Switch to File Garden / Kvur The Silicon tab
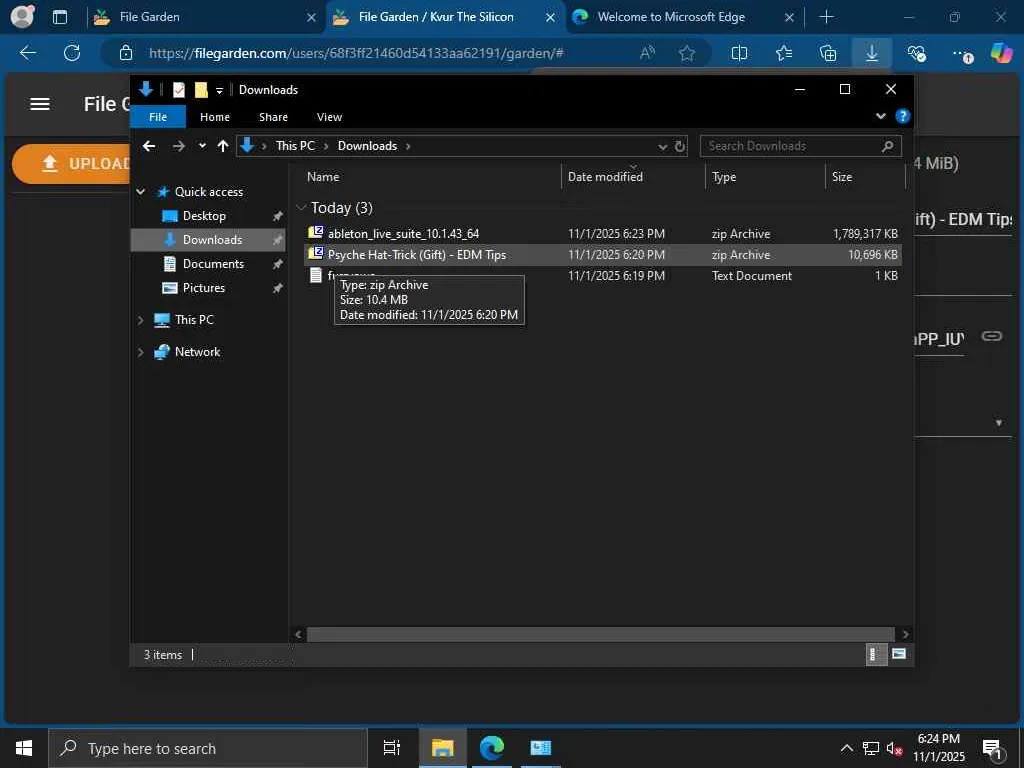Image resolution: width=1024 pixels, height=768 pixels. click(x=445, y=17)
